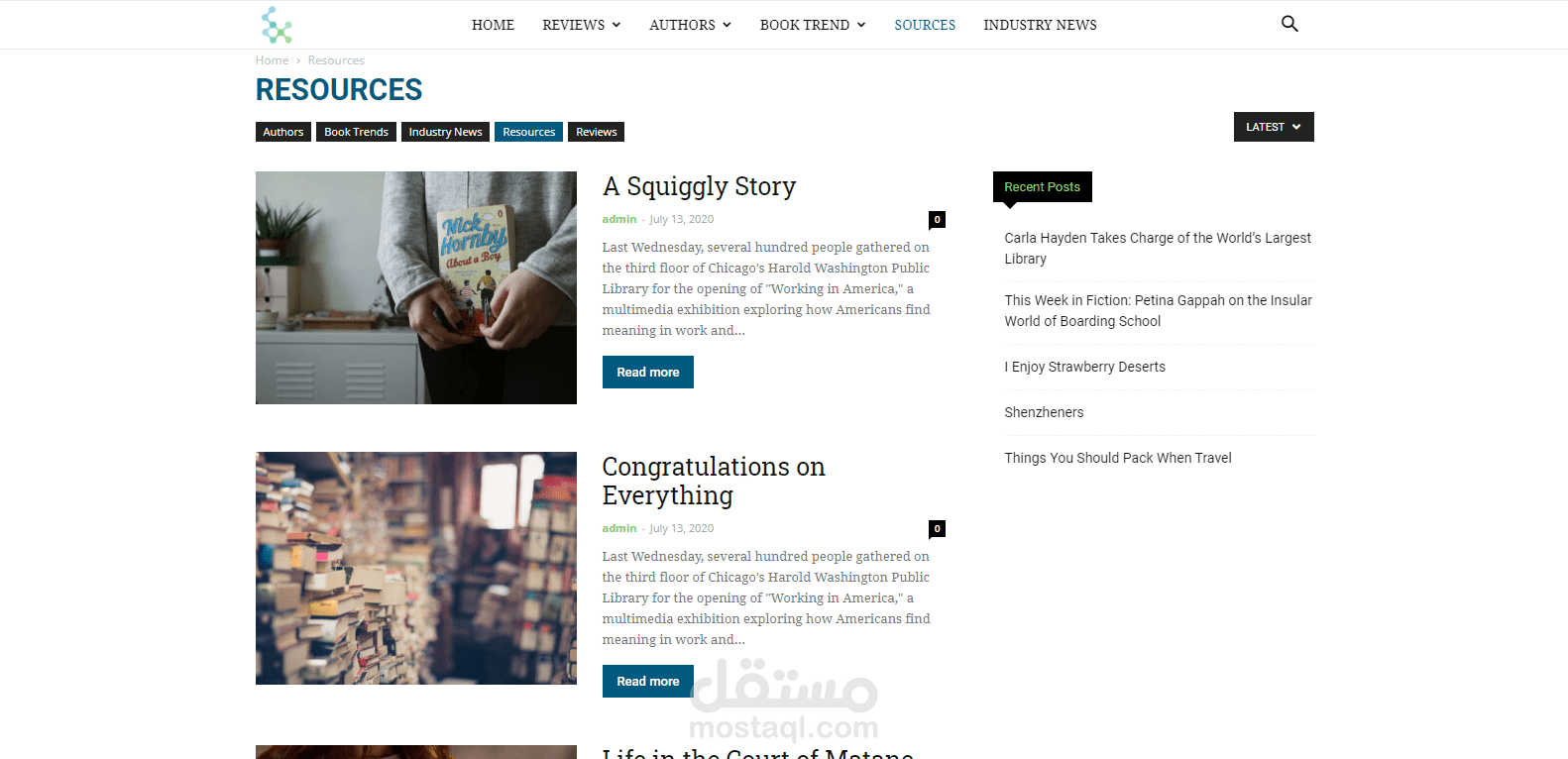1568x759 pixels.
Task: Open the Industry News menu item
Action: [x=1040, y=25]
